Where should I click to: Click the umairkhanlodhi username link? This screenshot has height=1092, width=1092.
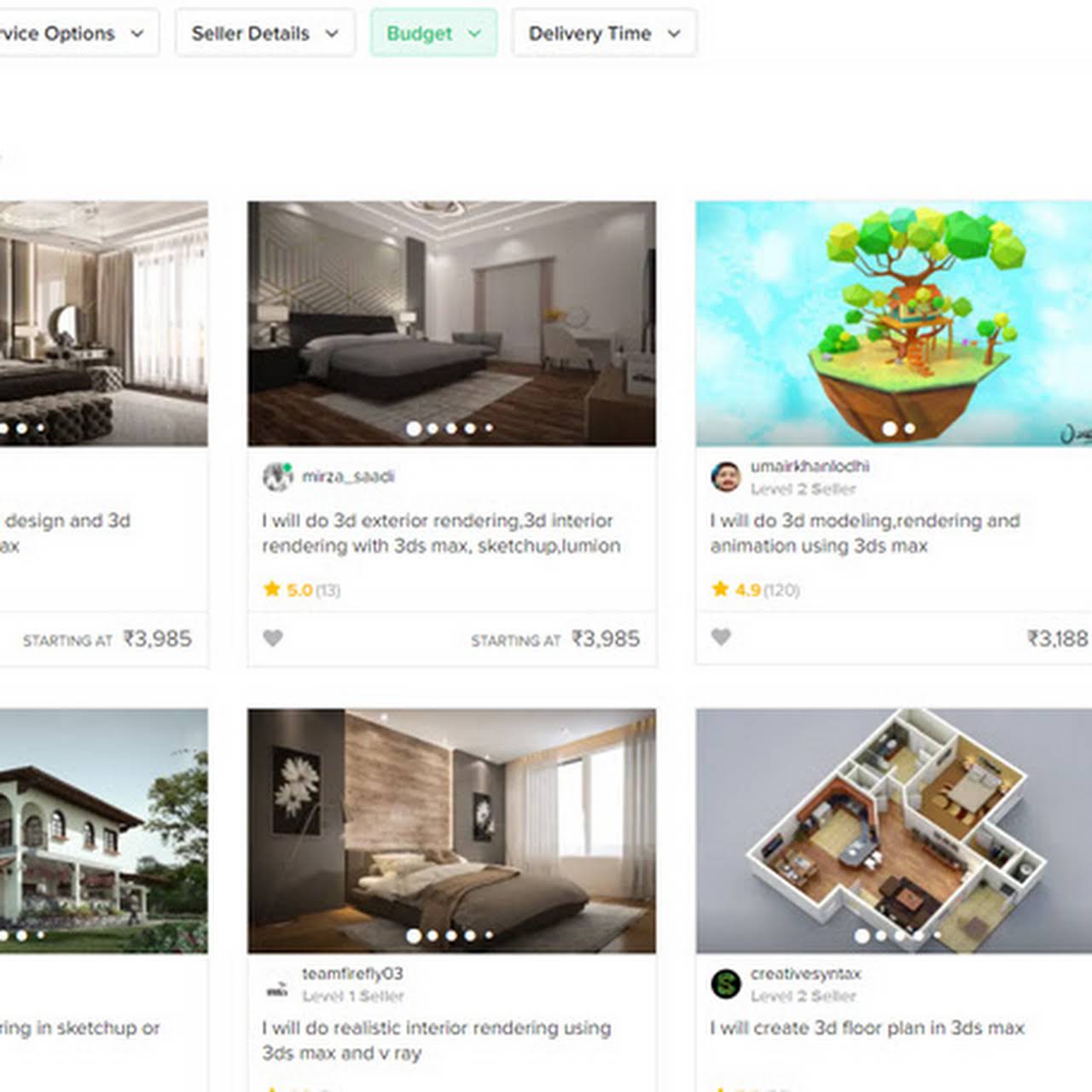[x=810, y=466]
